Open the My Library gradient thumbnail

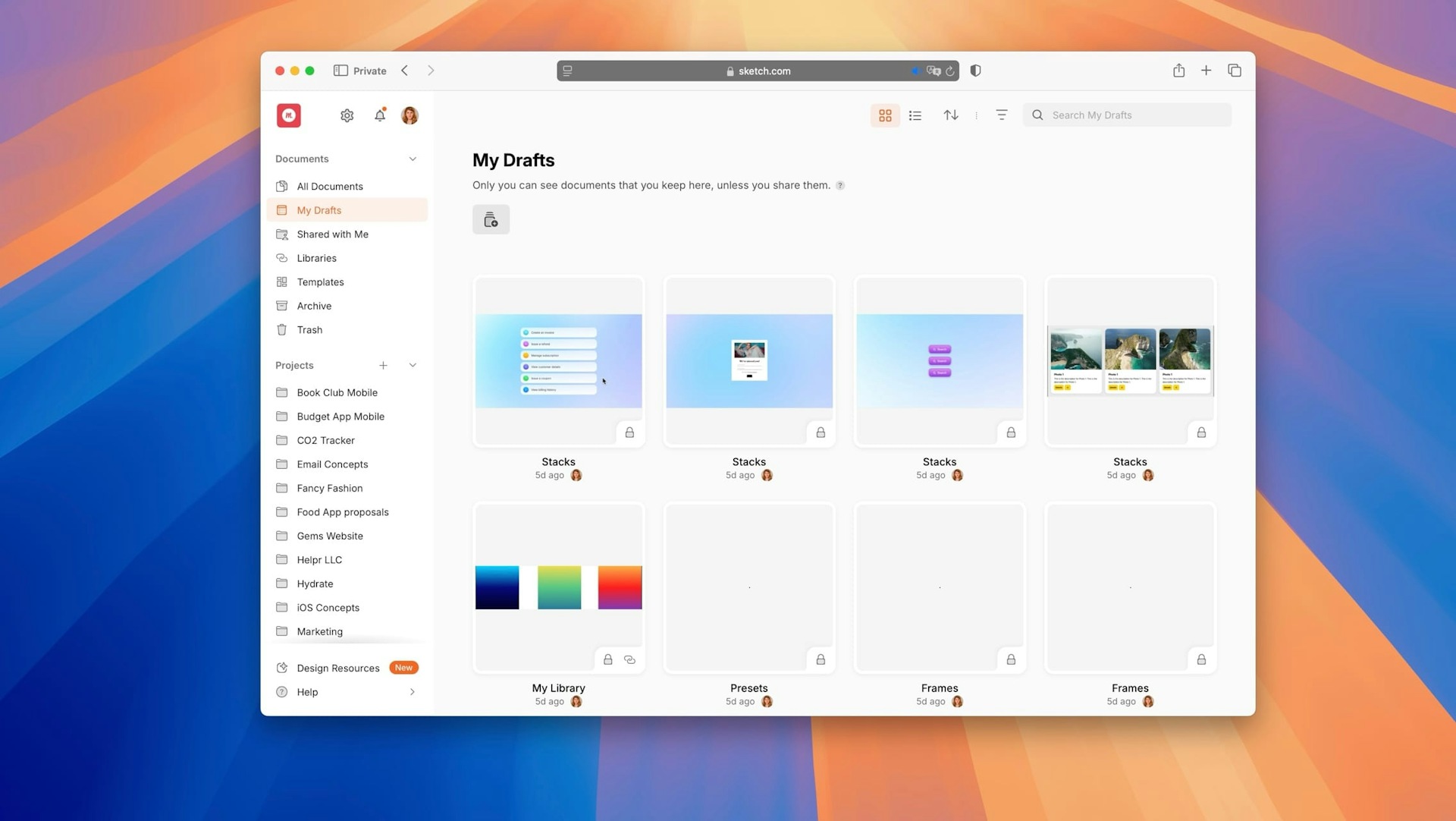[x=558, y=587]
